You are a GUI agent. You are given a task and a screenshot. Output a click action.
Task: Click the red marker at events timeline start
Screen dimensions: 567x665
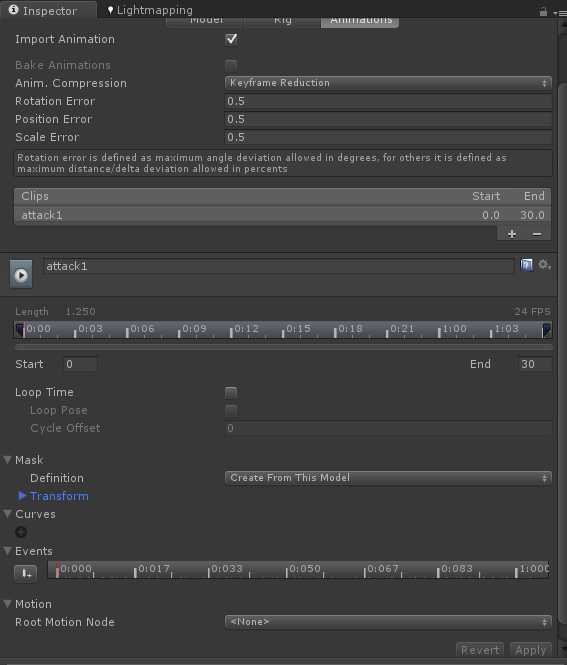(57, 570)
